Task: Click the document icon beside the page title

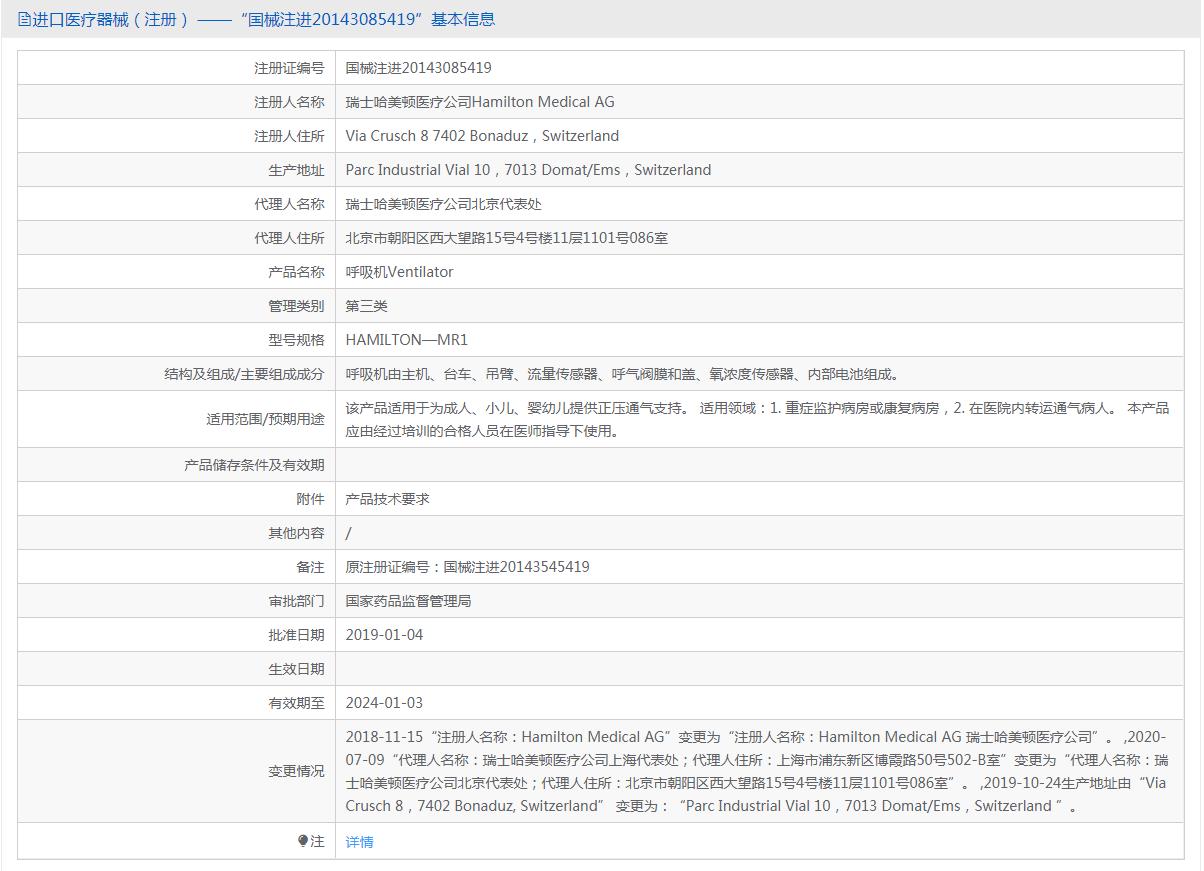Action: click(x=25, y=19)
